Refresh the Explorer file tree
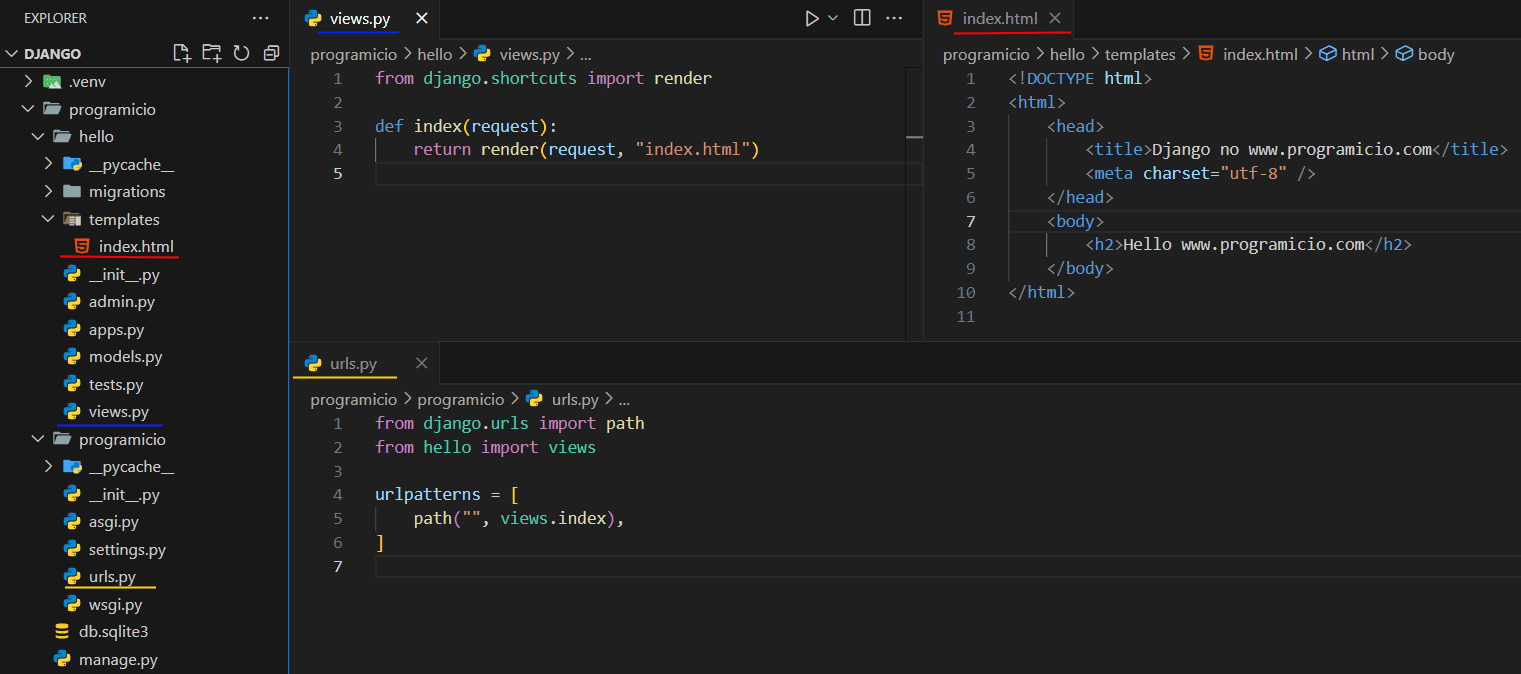The height and width of the screenshot is (674, 1521). [241, 53]
